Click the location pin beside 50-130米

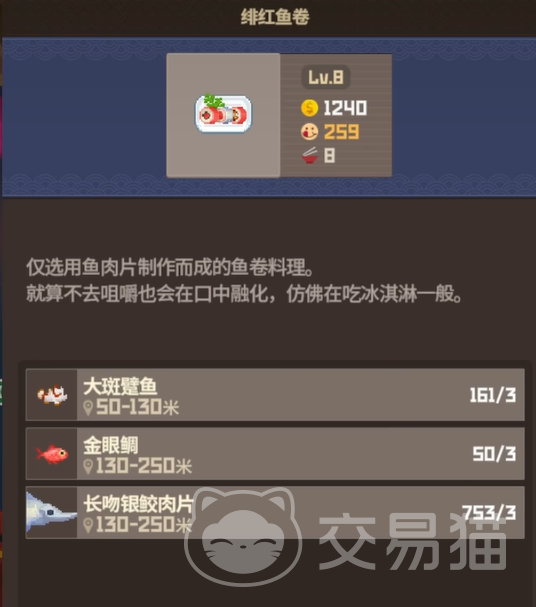(88, 408)
